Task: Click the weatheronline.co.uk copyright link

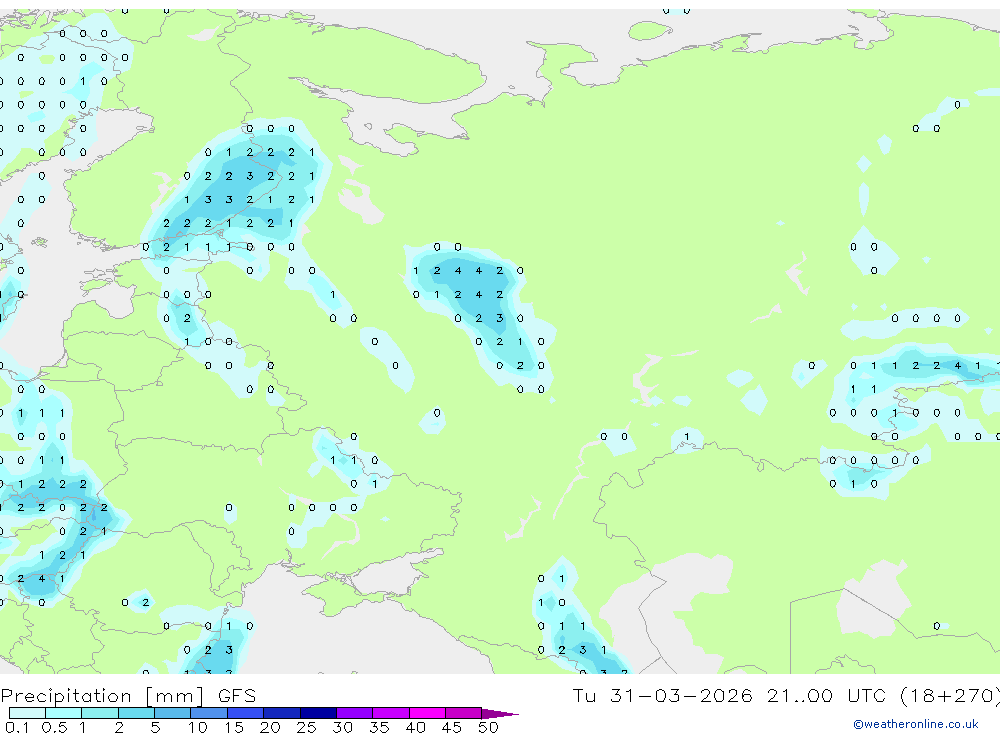Action: point(916,724)
